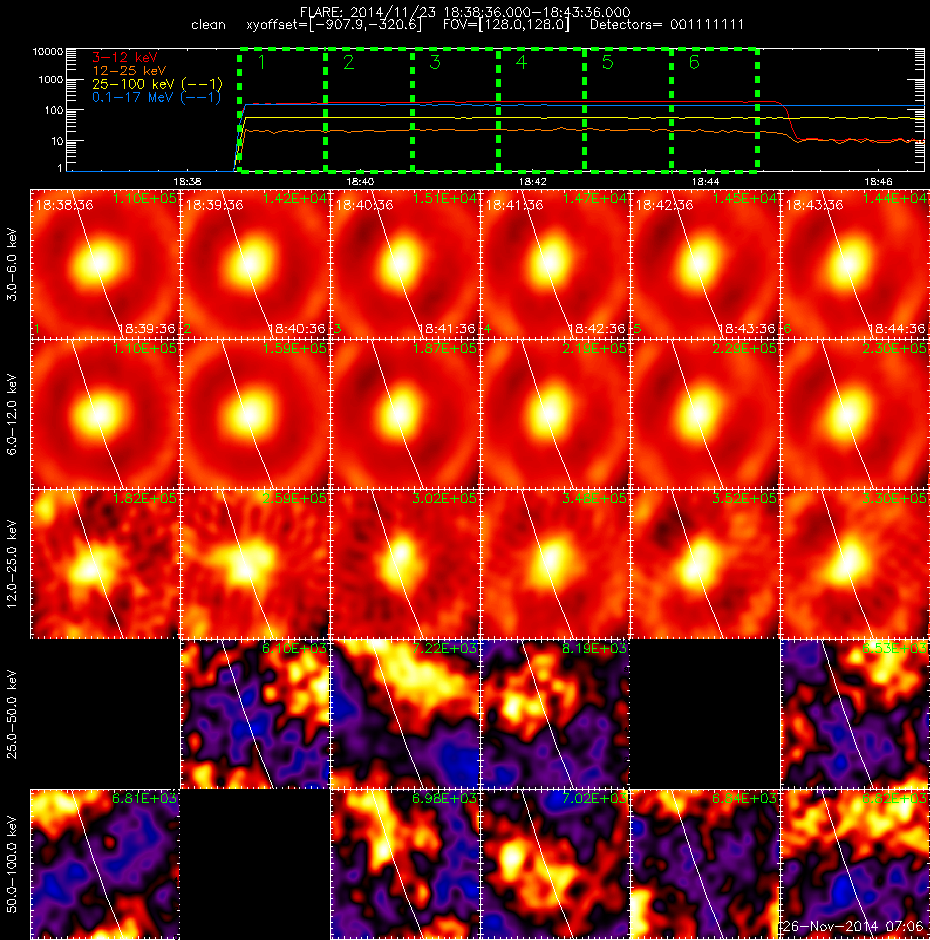Click interval marker 5 in the light curve
The width and height of the screenshot is (930, 940).
pyautogui.click(x=607, y=62)
